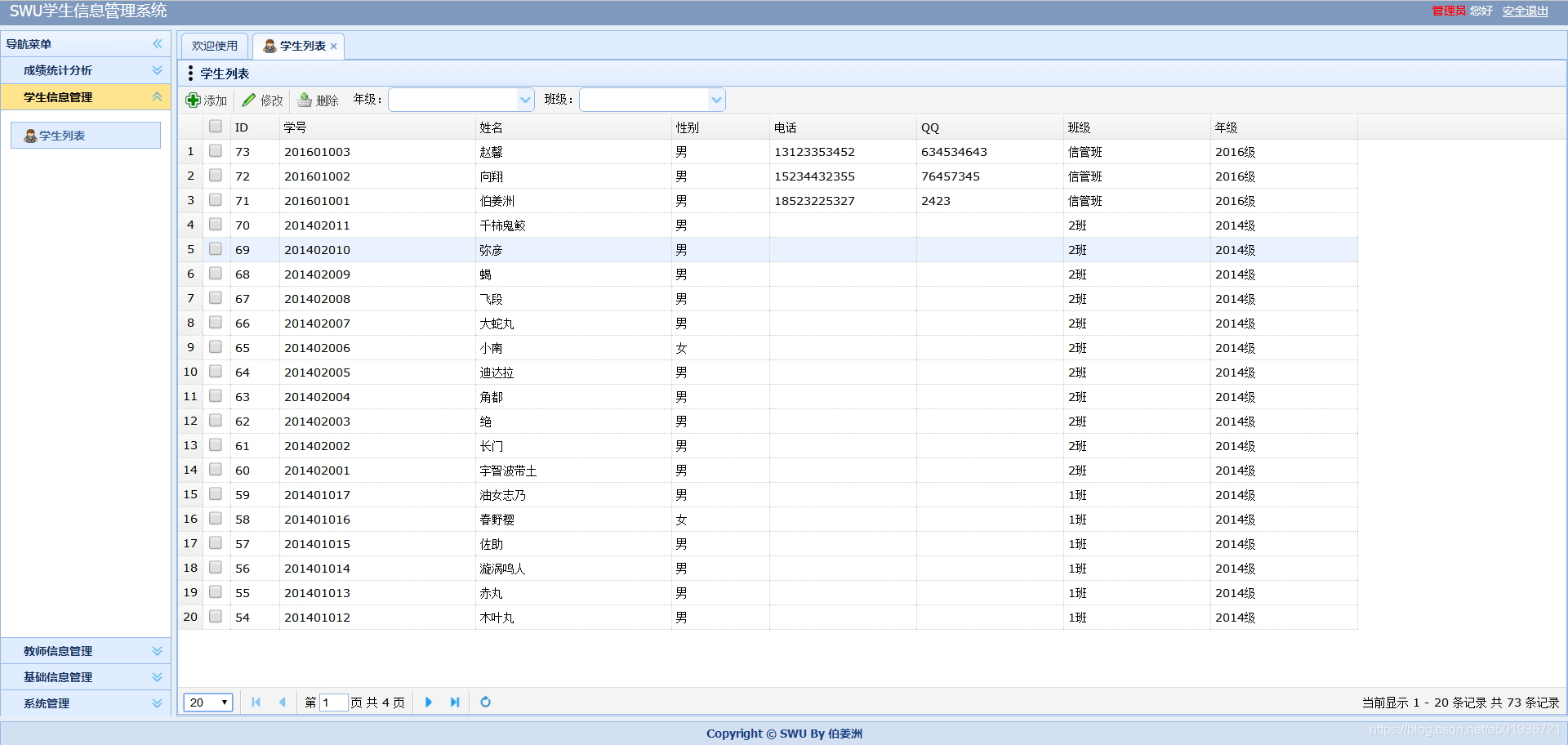
Task: Go to the next page
Action: tap(429, 702)
